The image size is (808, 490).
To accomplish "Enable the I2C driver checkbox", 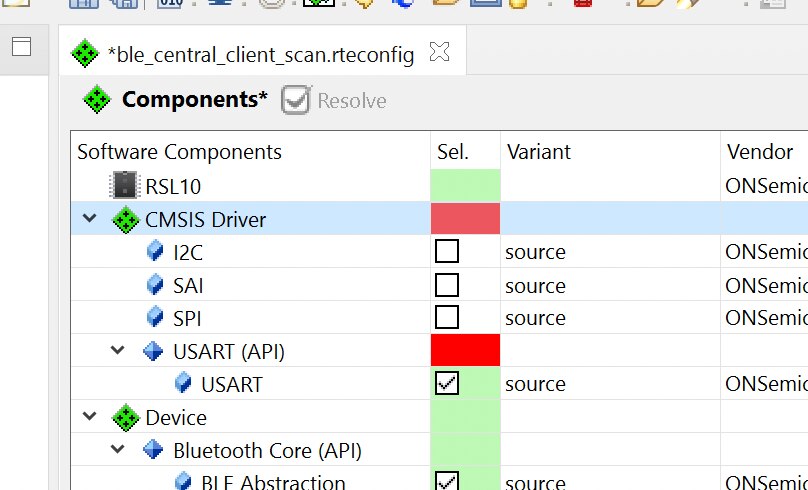I will pos(447,251).
